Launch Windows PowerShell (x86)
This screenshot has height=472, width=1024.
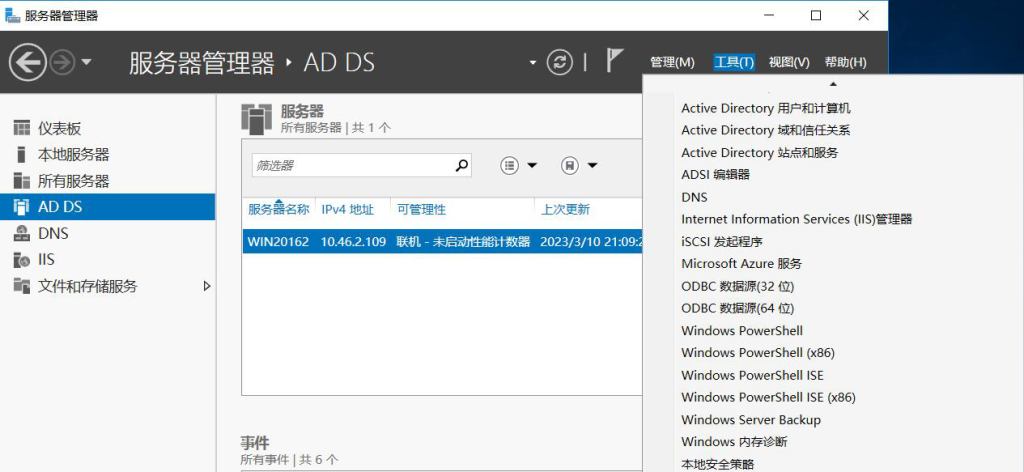click(758, 353)
